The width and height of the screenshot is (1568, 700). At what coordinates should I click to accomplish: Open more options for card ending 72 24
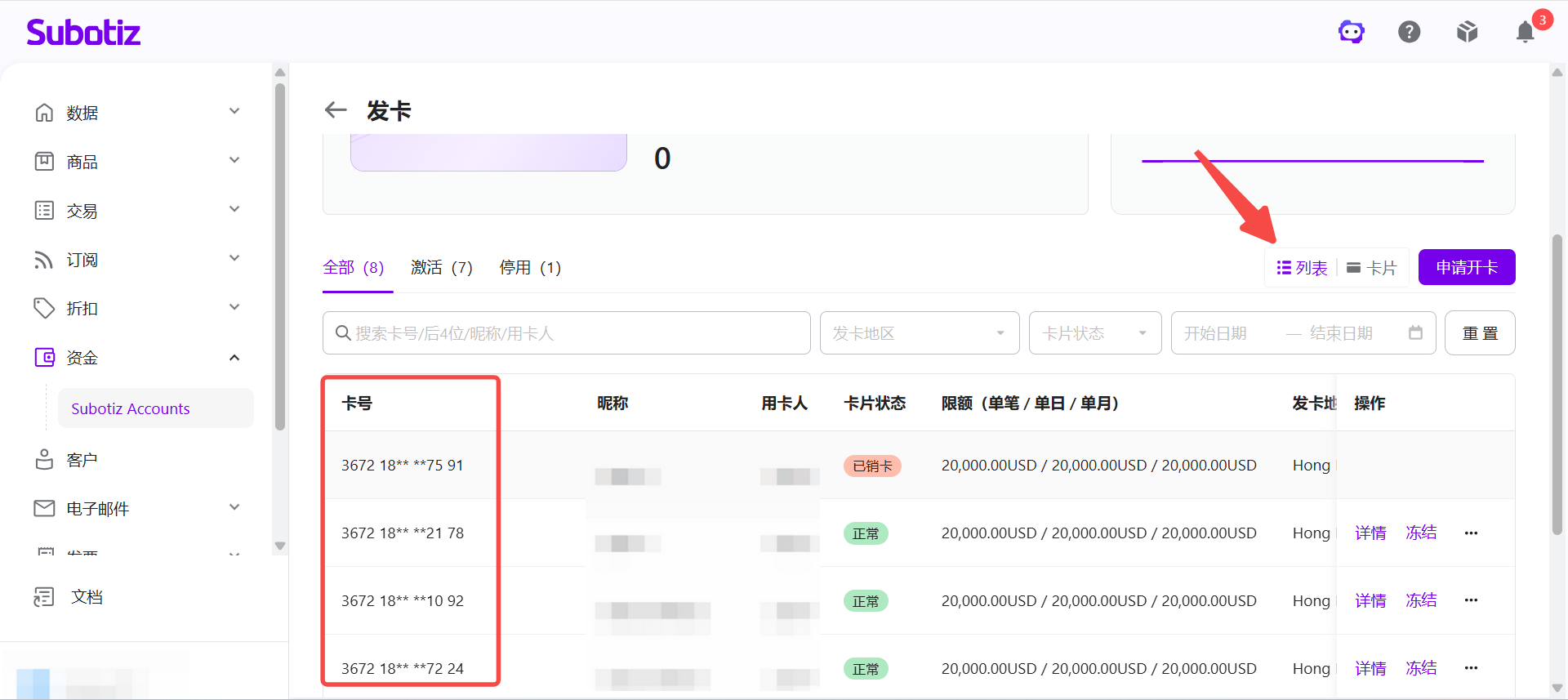click(x=1471, y=668)
